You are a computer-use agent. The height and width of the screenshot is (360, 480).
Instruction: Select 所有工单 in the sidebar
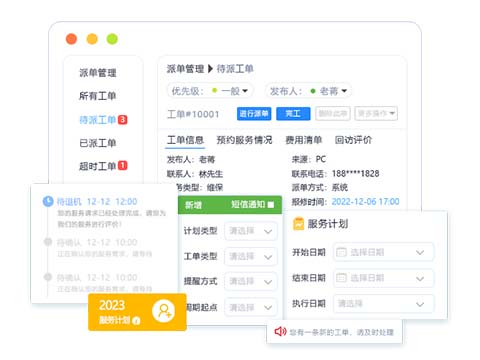pyautogui.click(x=98, y=96)
